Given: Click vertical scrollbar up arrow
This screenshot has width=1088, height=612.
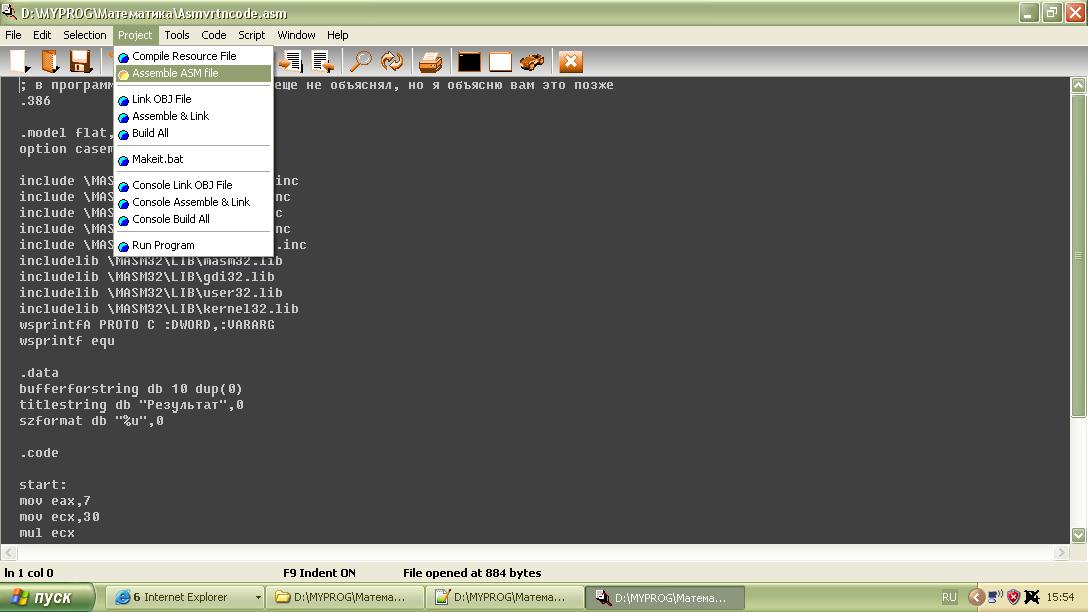Looking at the screenshot, I should (x=1078, y=85).
